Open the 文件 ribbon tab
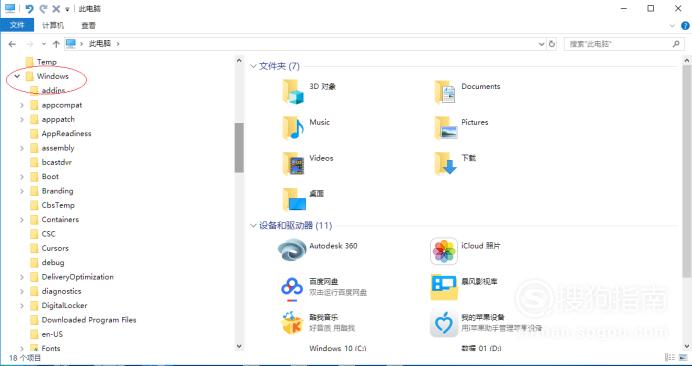The height and width of the screenshot is (366, 692). pos(17,25)
